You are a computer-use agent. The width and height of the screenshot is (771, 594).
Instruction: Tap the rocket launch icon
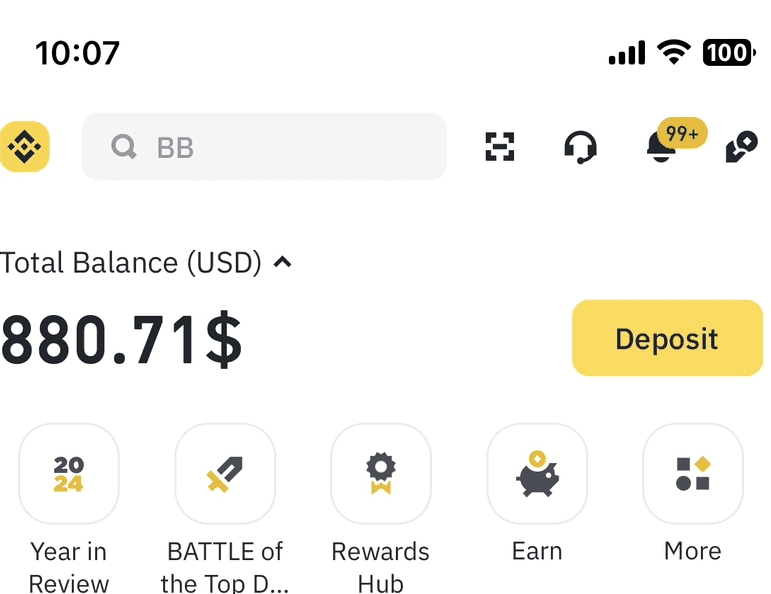point(741,147)
